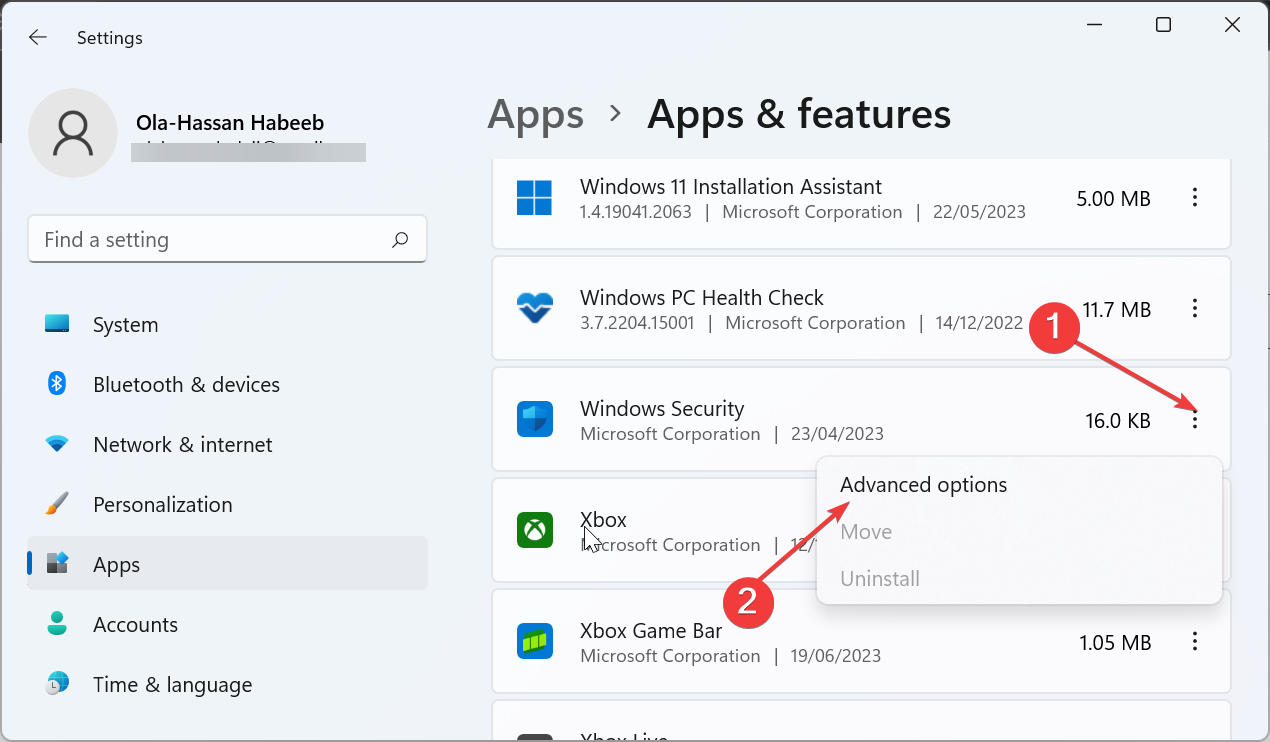The width and height of the screenshot is (1270, 742).
Task: Go back using the Settings back arrow
Action: pyautogui.click(x=38, y=38)
